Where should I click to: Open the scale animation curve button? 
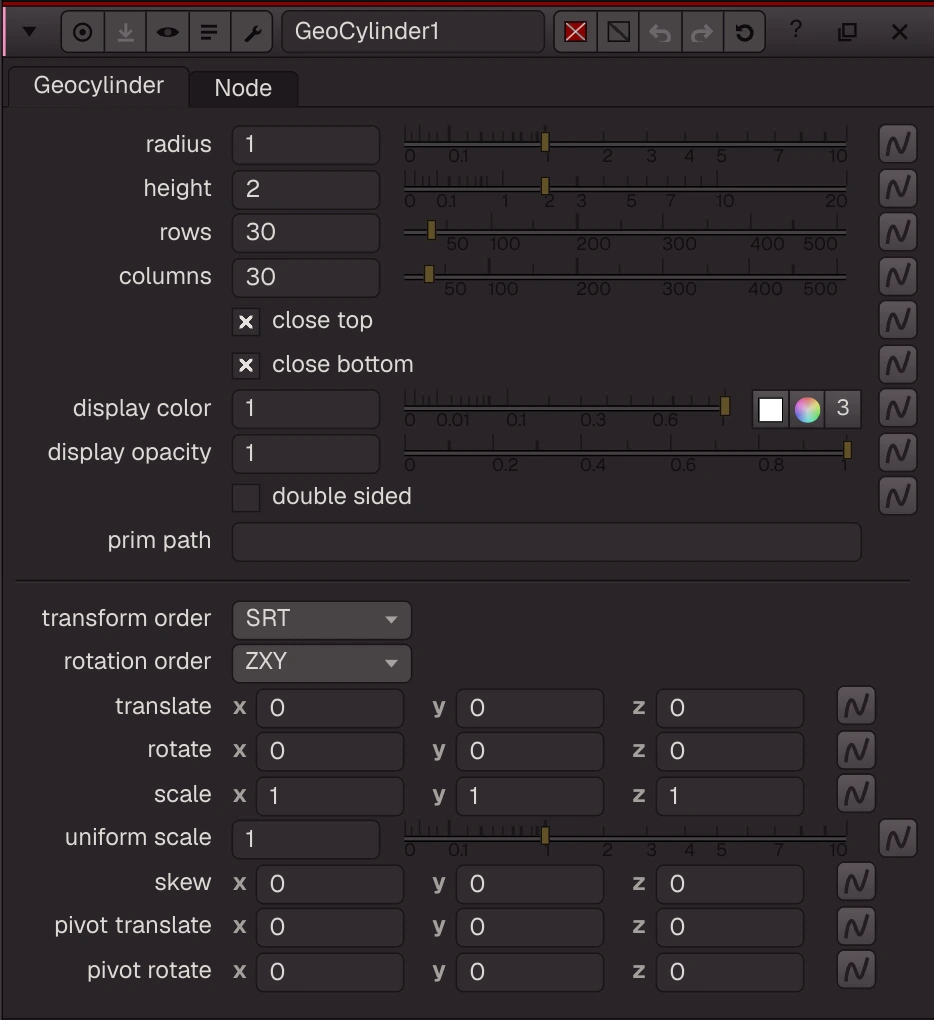click(856, 794)
